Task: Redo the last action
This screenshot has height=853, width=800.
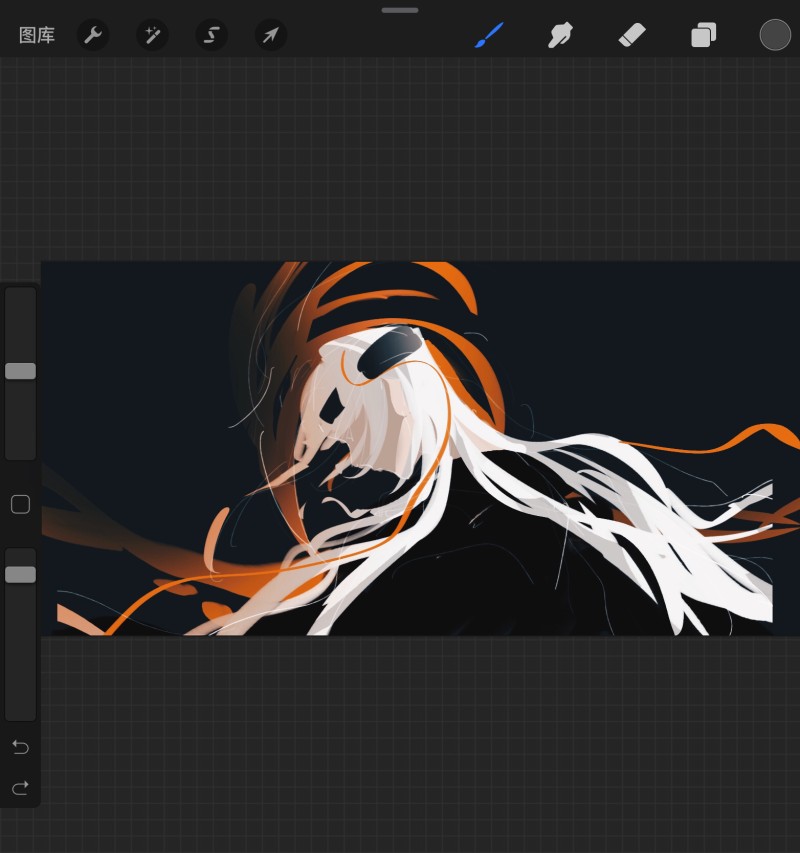Action: [21, 788]
